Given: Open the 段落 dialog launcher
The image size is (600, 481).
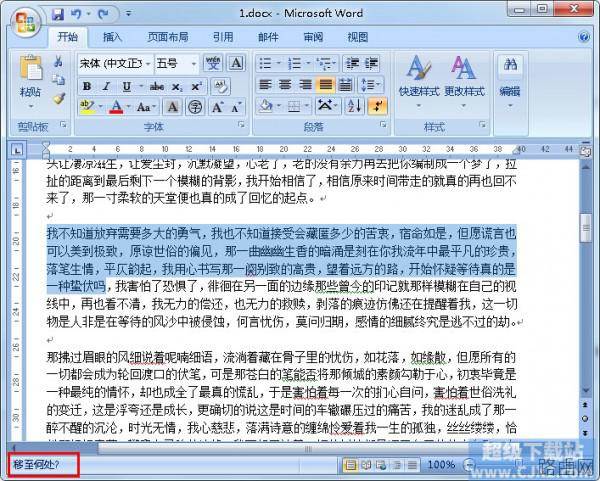Looking at the screenshot, I should pyautogui.click(x=383, y=124).
